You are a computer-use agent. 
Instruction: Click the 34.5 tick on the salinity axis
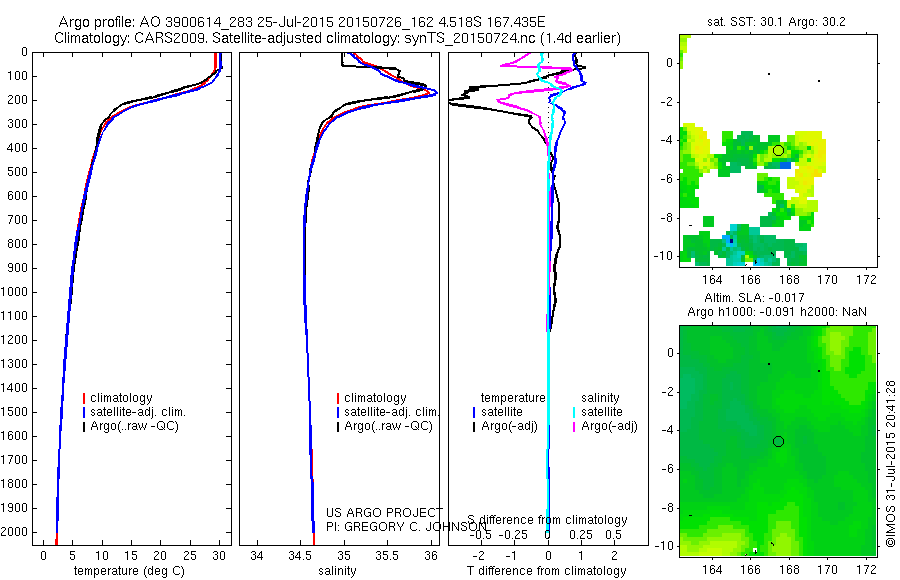[298, 555]
